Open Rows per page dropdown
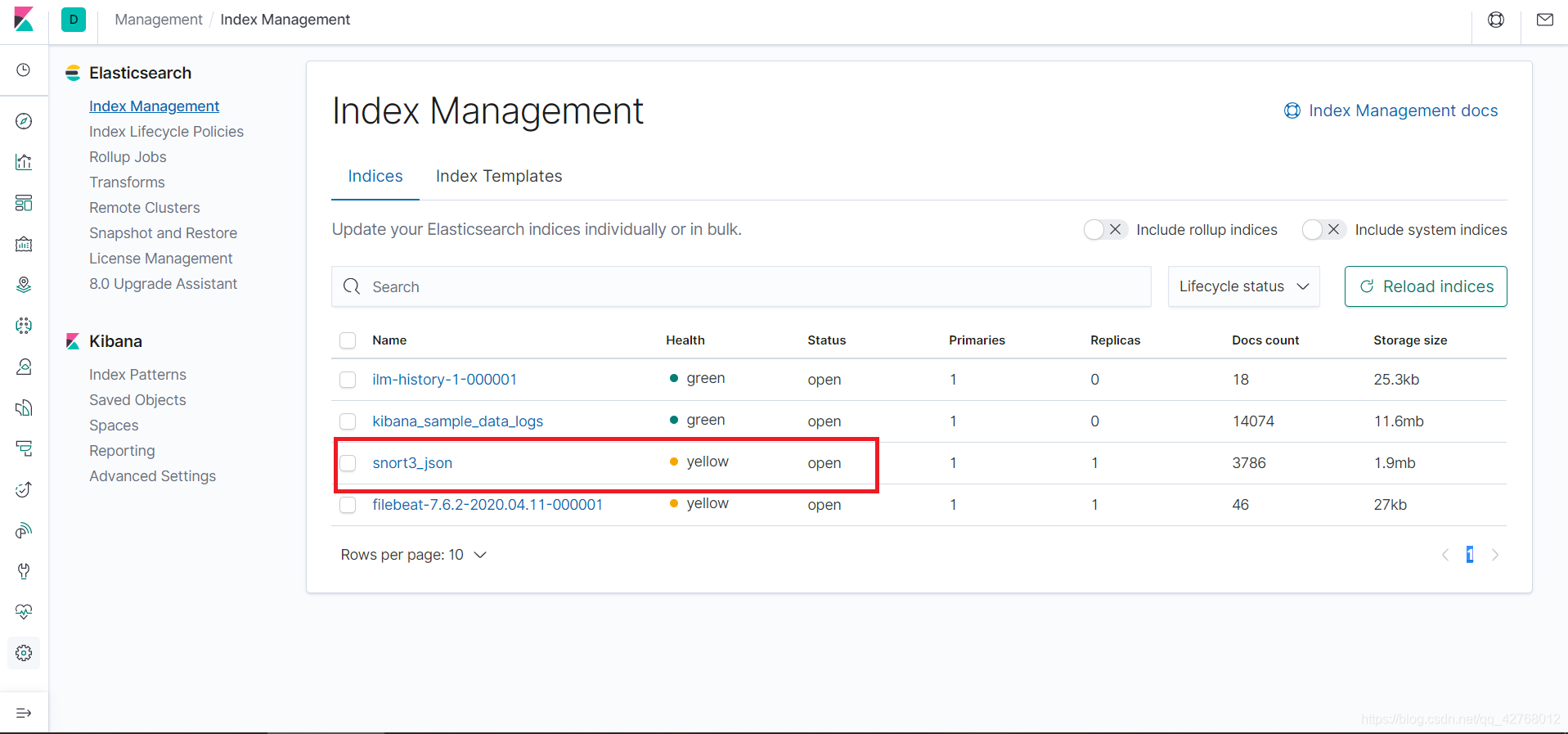Viewport: 1568px width, 734px height. 414,555
